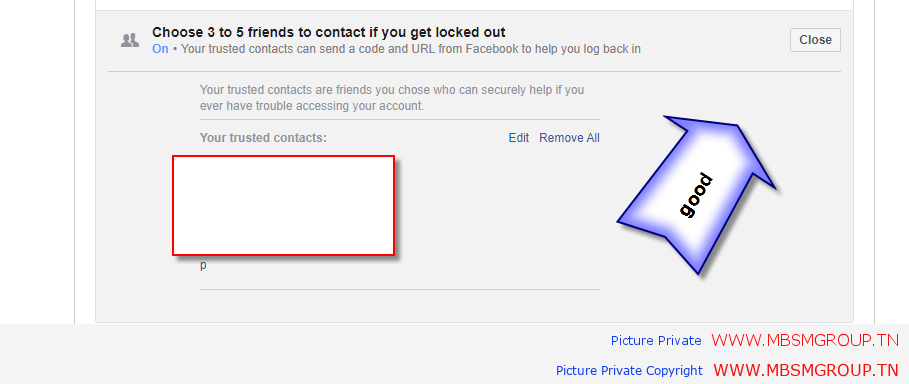The width and height of the screenshot is (909, 384).
Task: Click the red-bordered white box
Action: 283,205
